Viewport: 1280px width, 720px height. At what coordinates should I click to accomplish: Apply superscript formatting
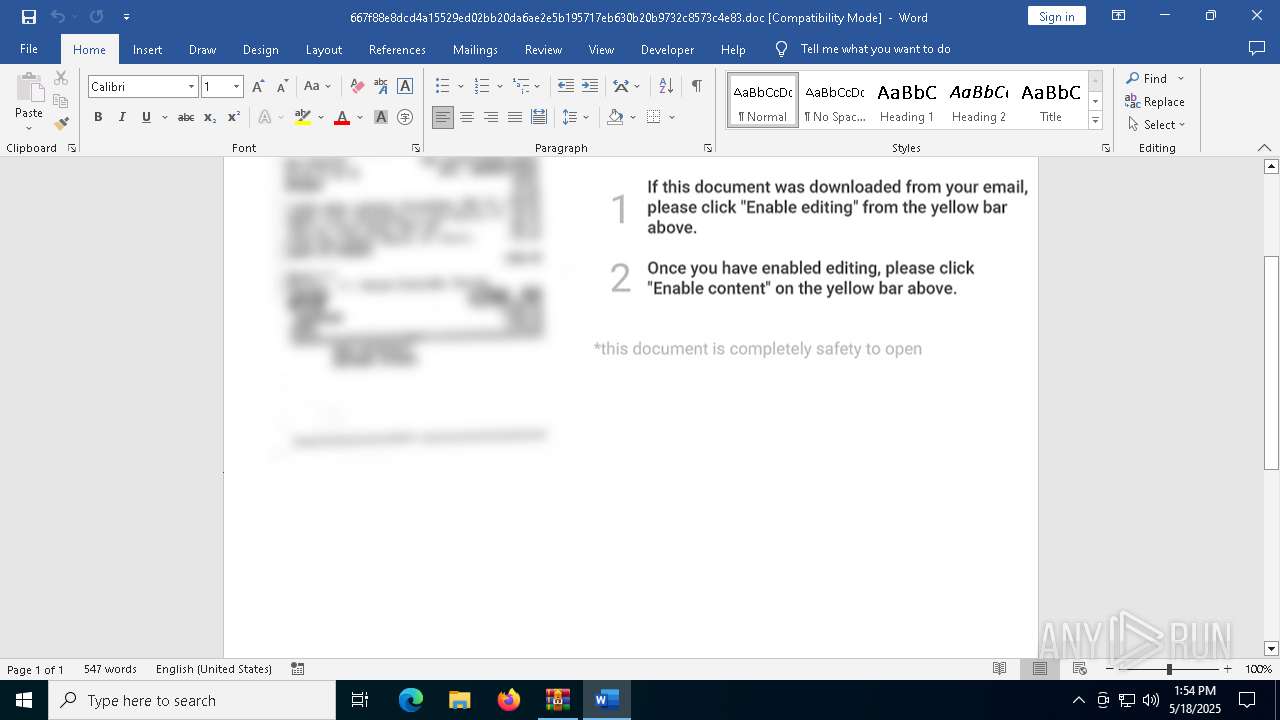click(233, 118)
